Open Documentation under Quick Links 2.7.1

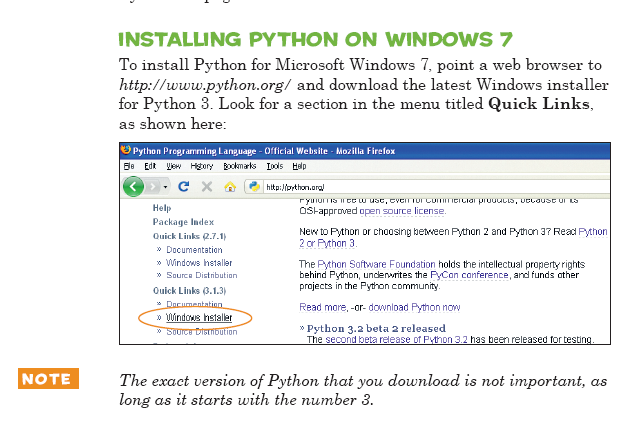tap(194, 250)
